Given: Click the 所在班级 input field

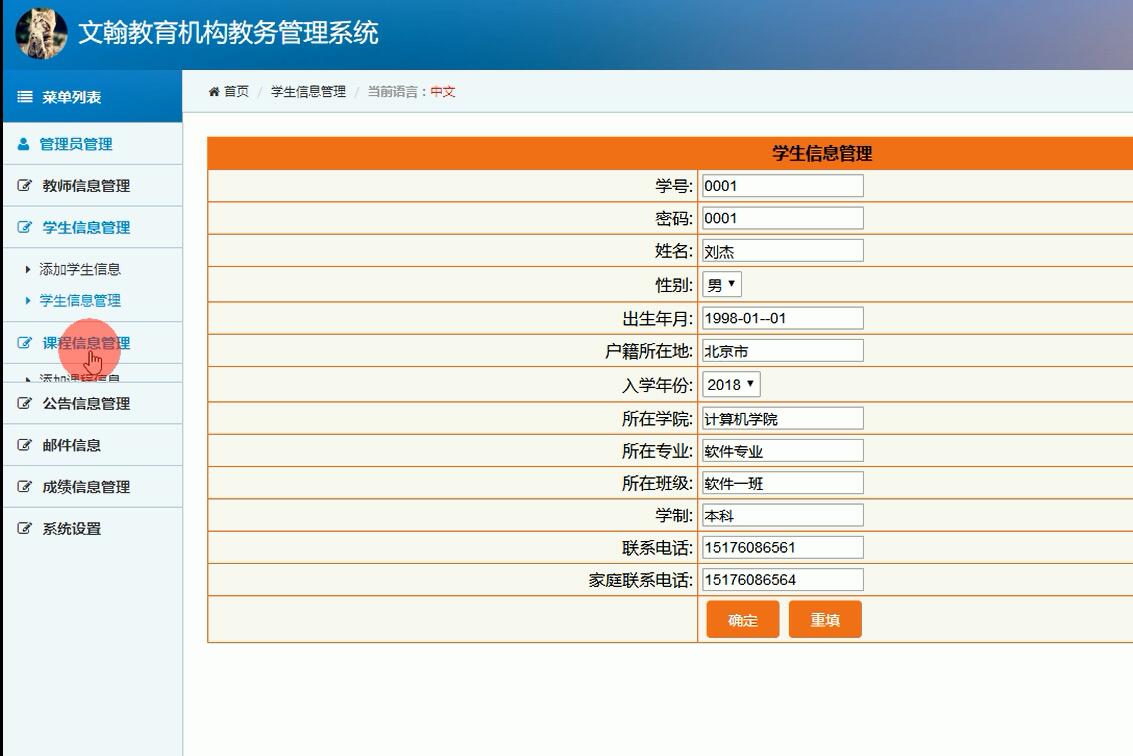Looking at the screenshot, I should pos(783,483).
